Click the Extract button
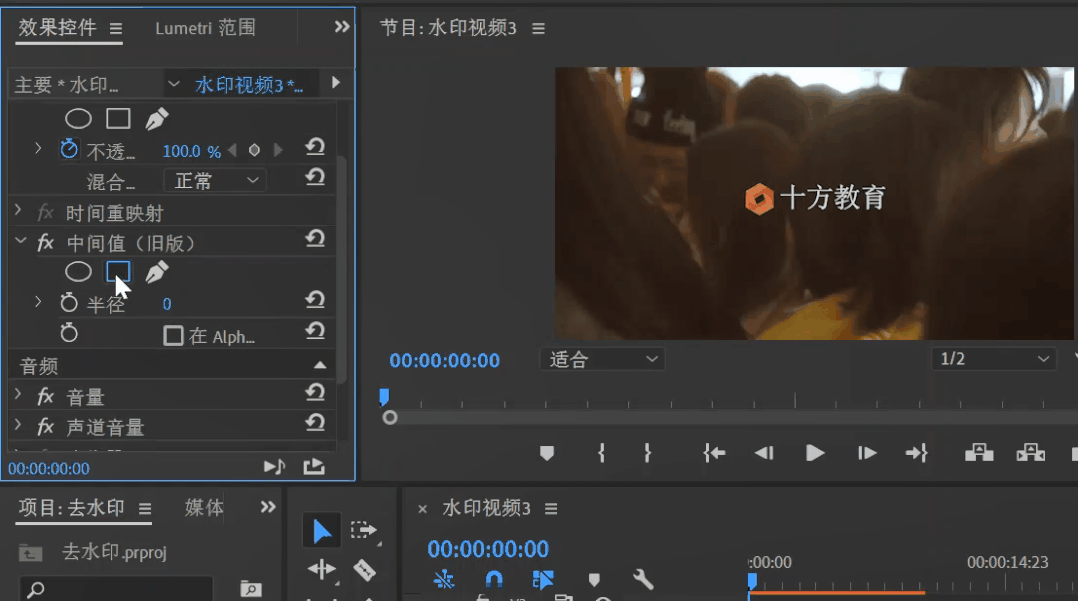 point(1031,452)
